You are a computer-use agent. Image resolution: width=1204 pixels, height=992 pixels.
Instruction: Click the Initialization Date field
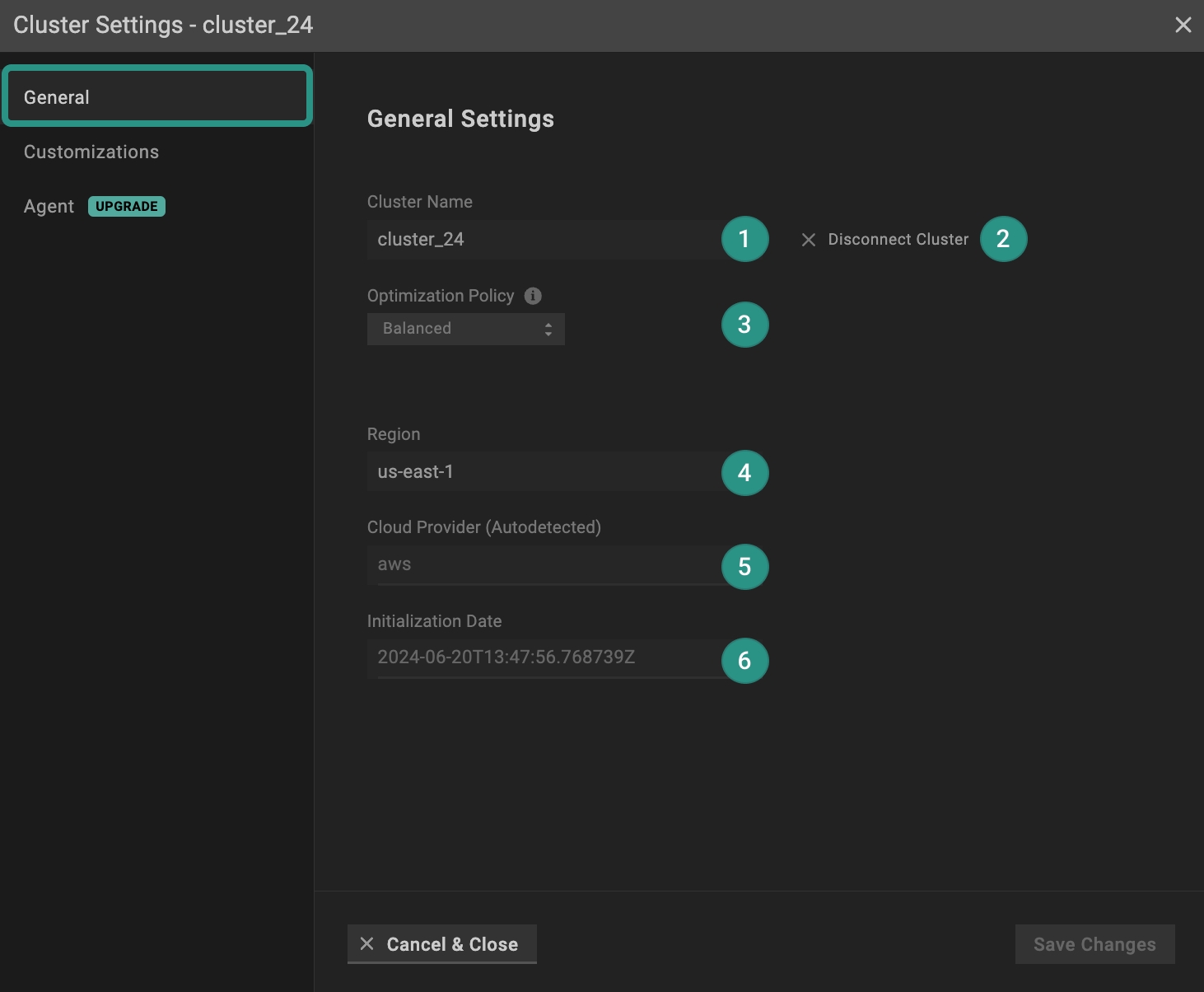click(544, 657)
